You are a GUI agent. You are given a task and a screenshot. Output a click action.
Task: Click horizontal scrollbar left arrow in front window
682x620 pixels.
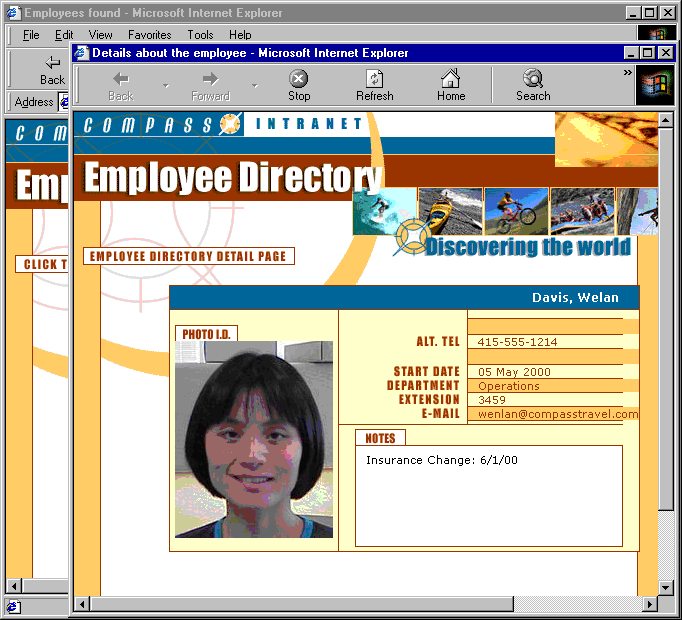pos(82,604)
